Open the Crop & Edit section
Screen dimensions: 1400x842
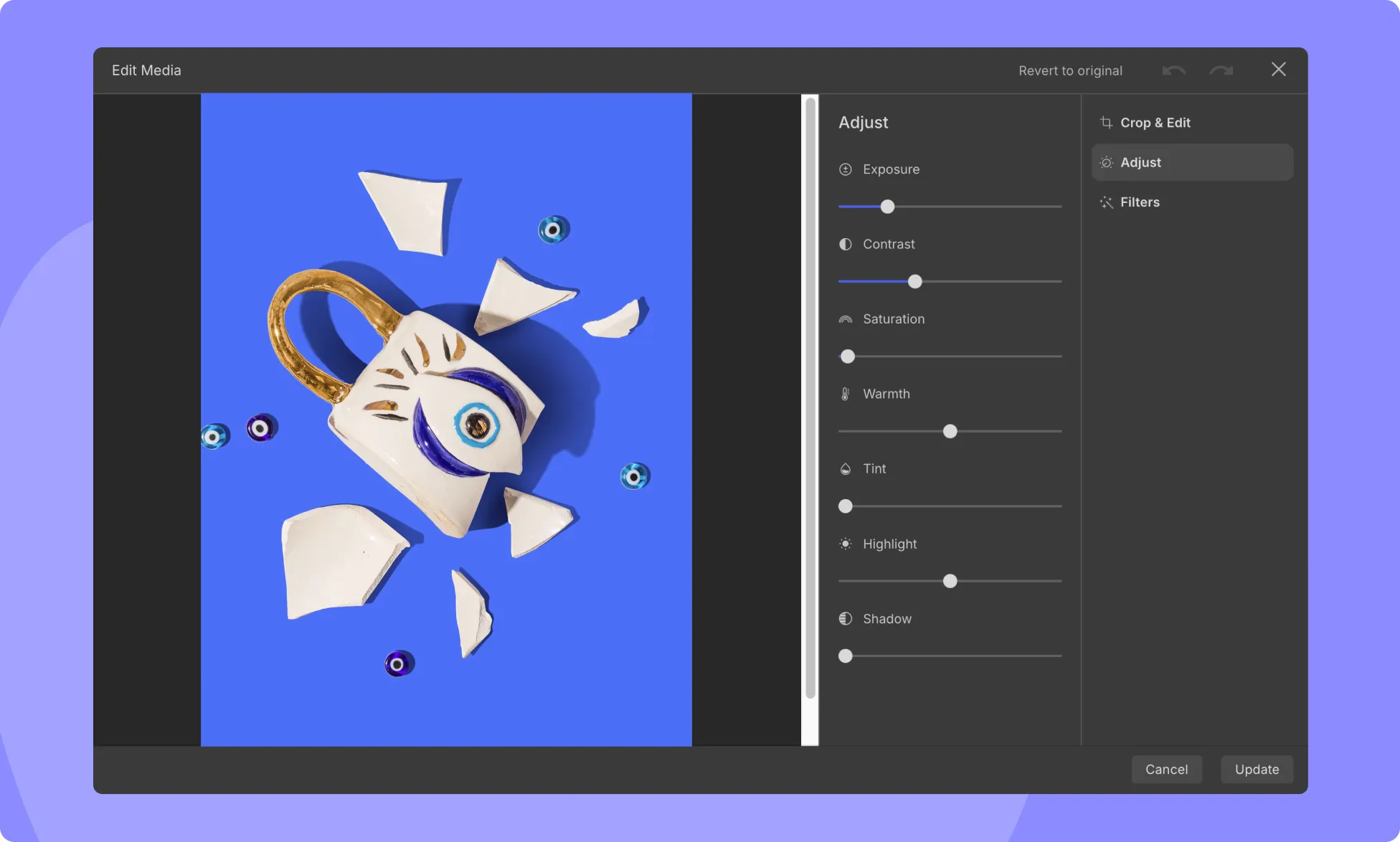coord(1192,123)
